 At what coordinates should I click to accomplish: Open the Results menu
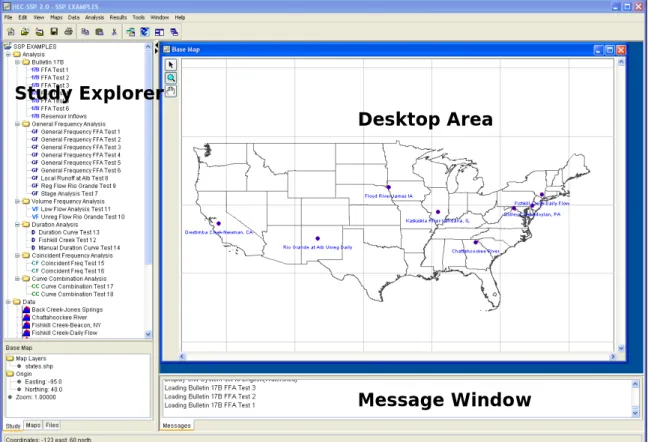pos(118,17)
